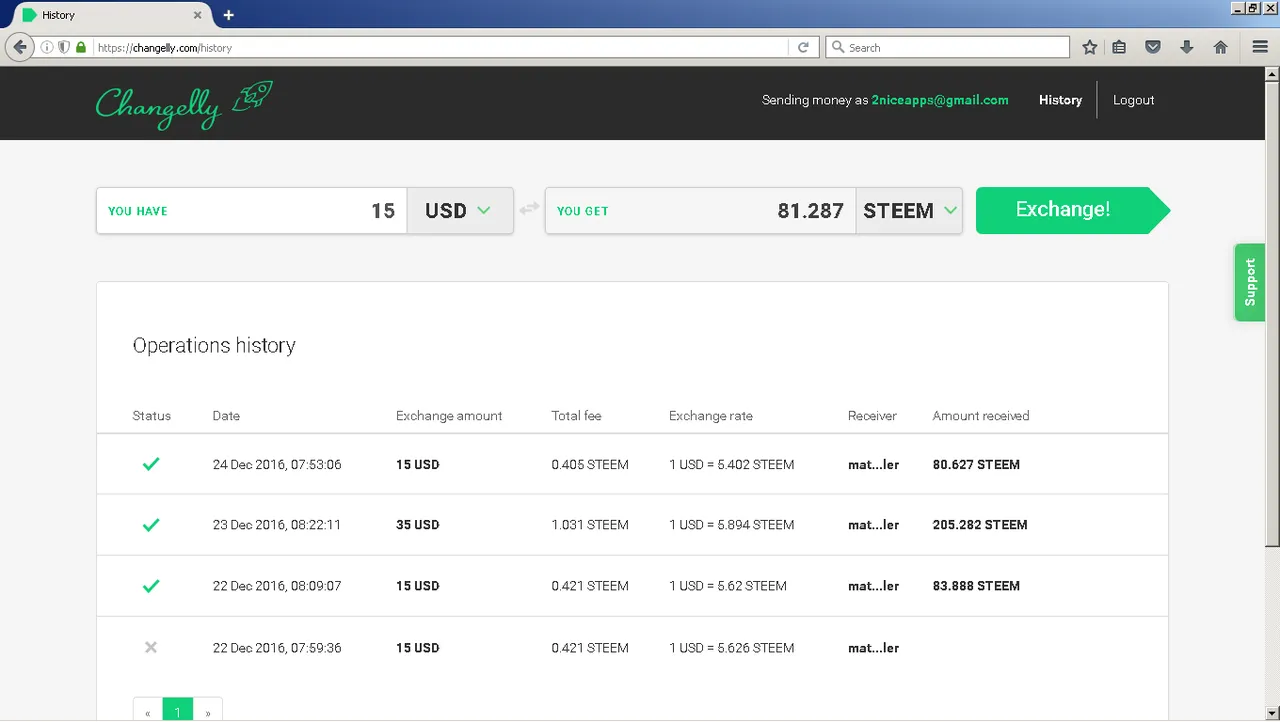Click the Exchange rate column header
The height and width of the screenshot is (722, 1280).
(x=711, y=416)
